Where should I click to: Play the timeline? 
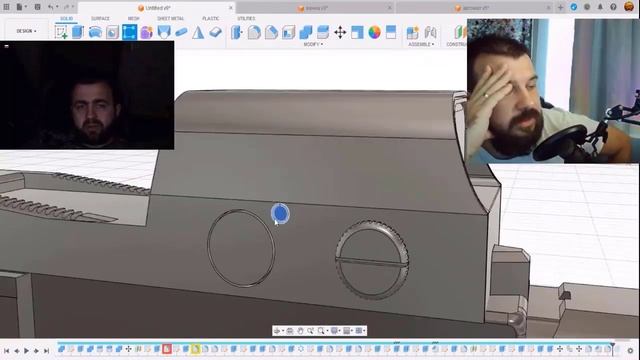point(26,351)
